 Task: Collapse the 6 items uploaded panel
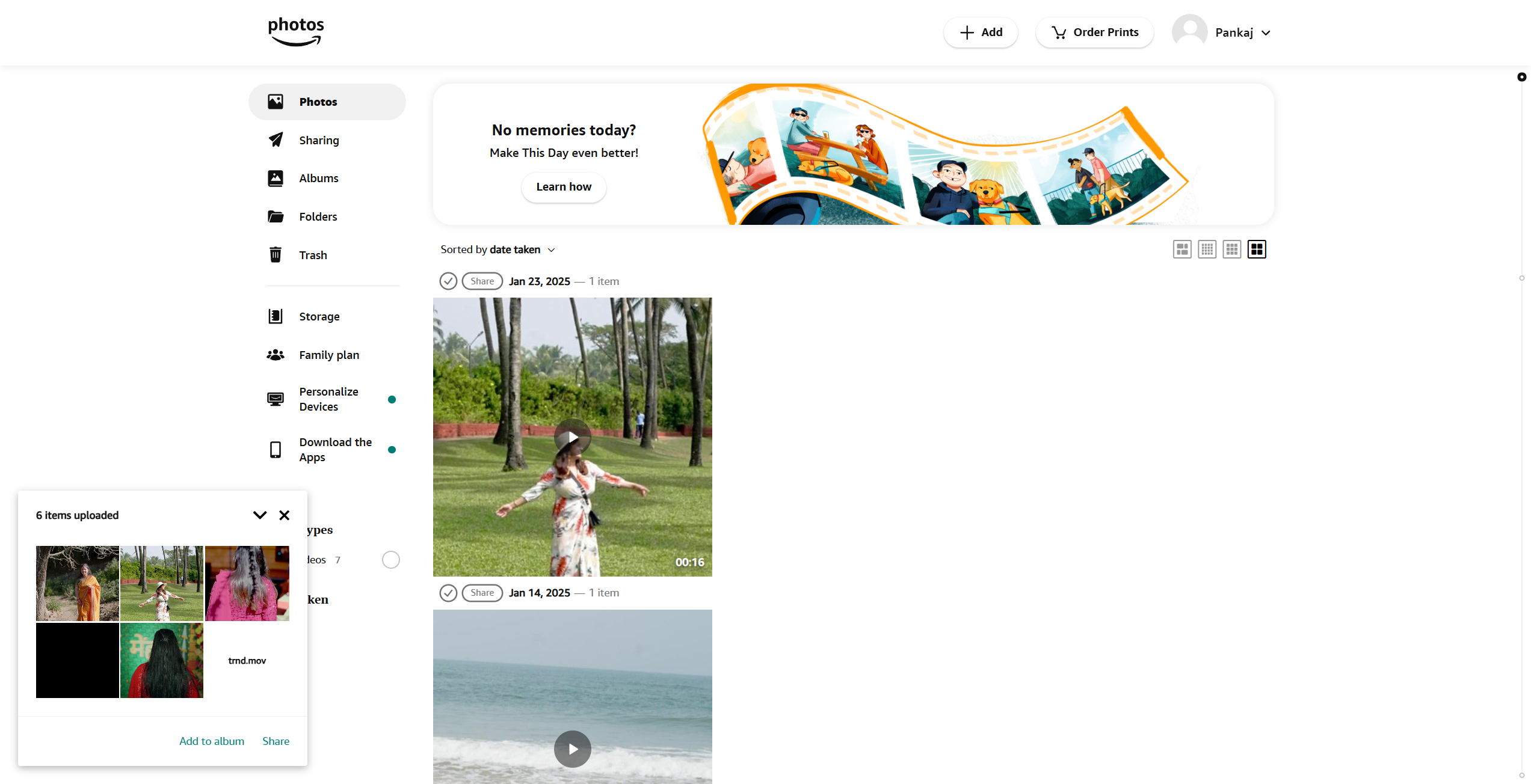click(x=259, y=515)
